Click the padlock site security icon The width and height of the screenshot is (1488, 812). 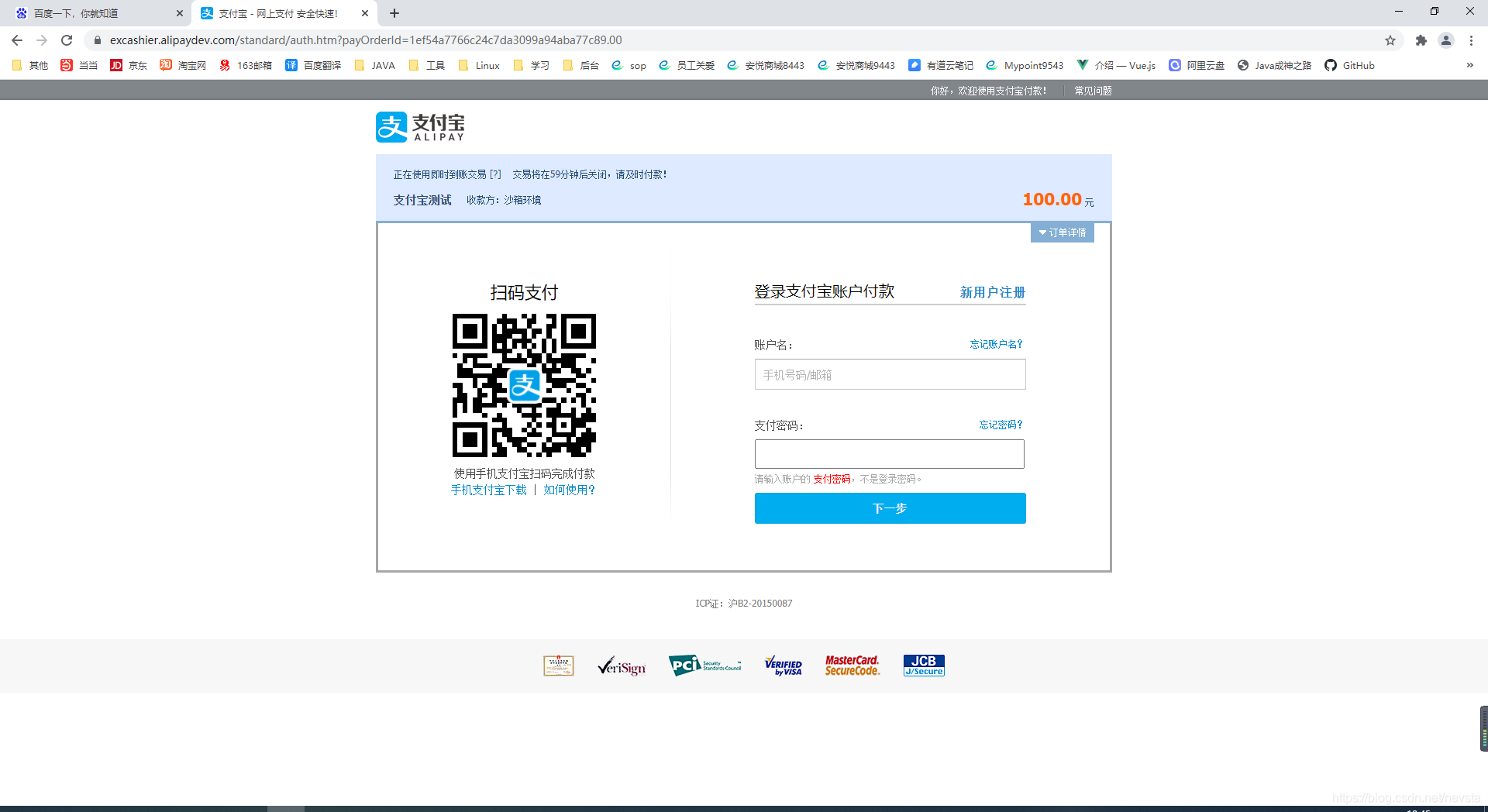(x=97, y=40)
